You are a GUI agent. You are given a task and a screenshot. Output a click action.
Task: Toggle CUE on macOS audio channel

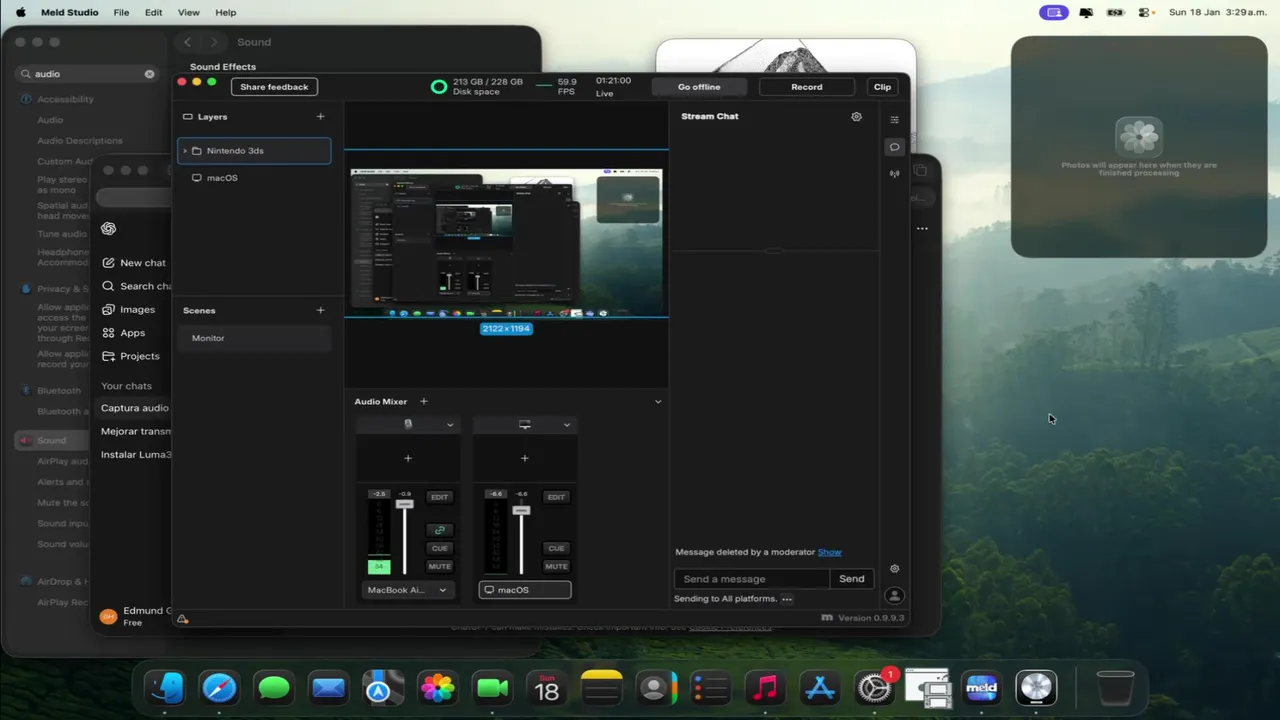[x=556, y=548]
